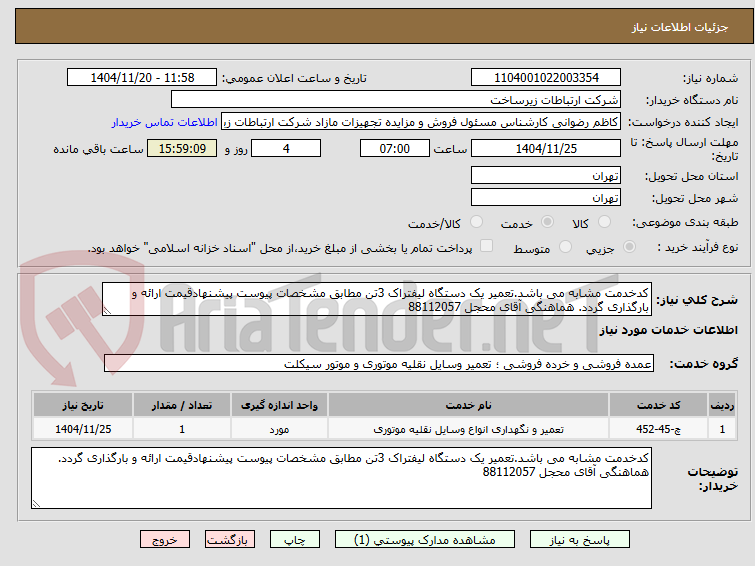Click the شرح کلی نیاز text area
The image size is (755, 566).
[x=377, y=299]
